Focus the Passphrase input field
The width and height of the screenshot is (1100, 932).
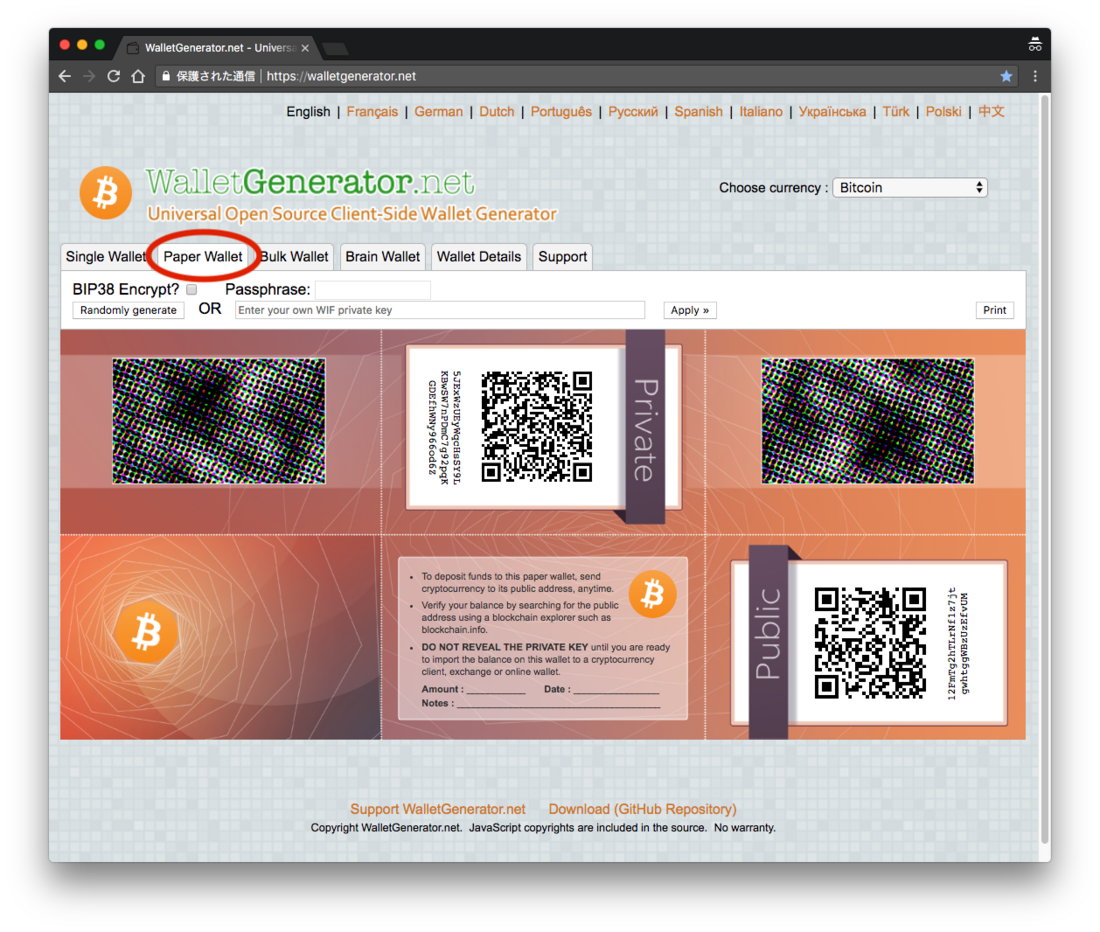tap(373, 290)
